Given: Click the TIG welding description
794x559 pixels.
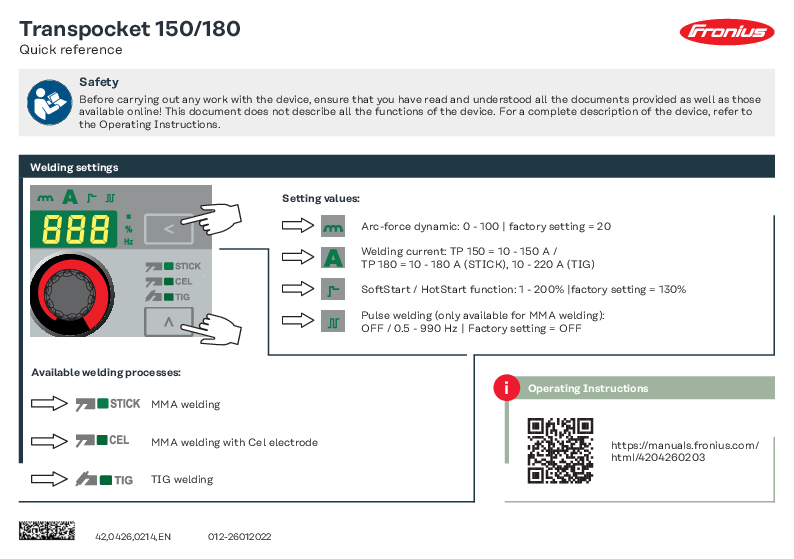Looking at the screenshot, I should [182, 479].
